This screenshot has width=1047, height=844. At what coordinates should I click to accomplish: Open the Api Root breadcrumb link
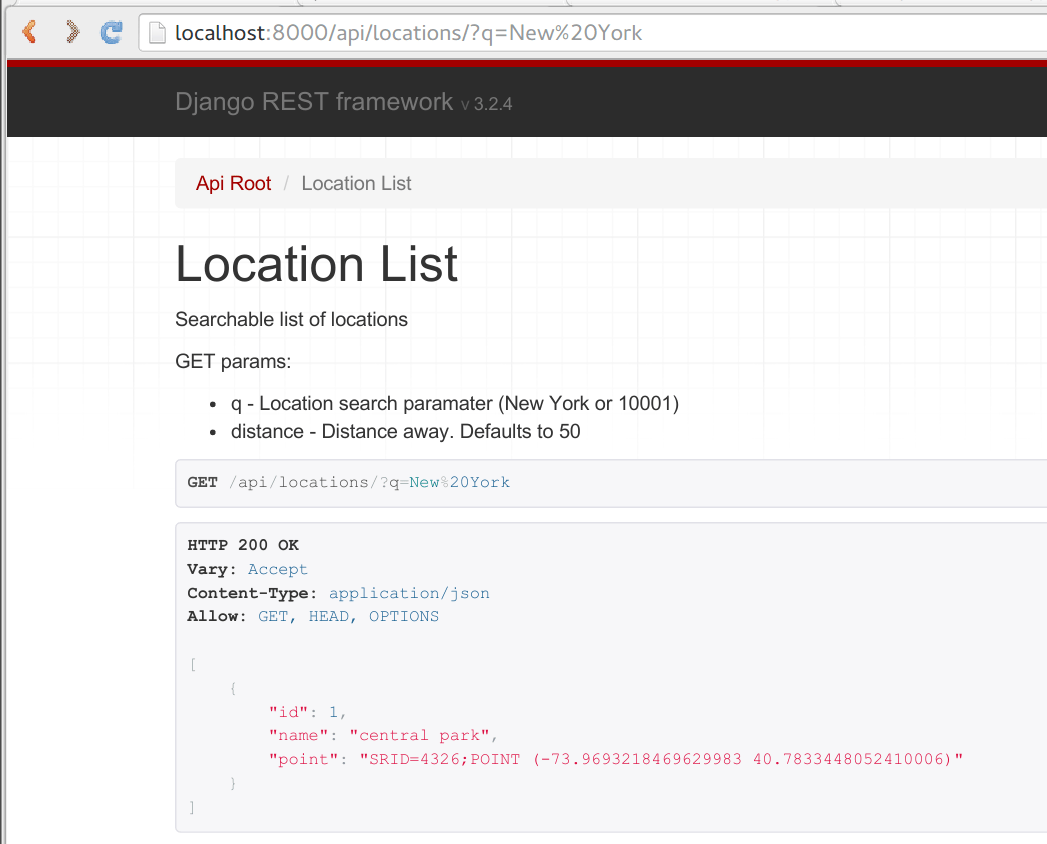[233, 183]
